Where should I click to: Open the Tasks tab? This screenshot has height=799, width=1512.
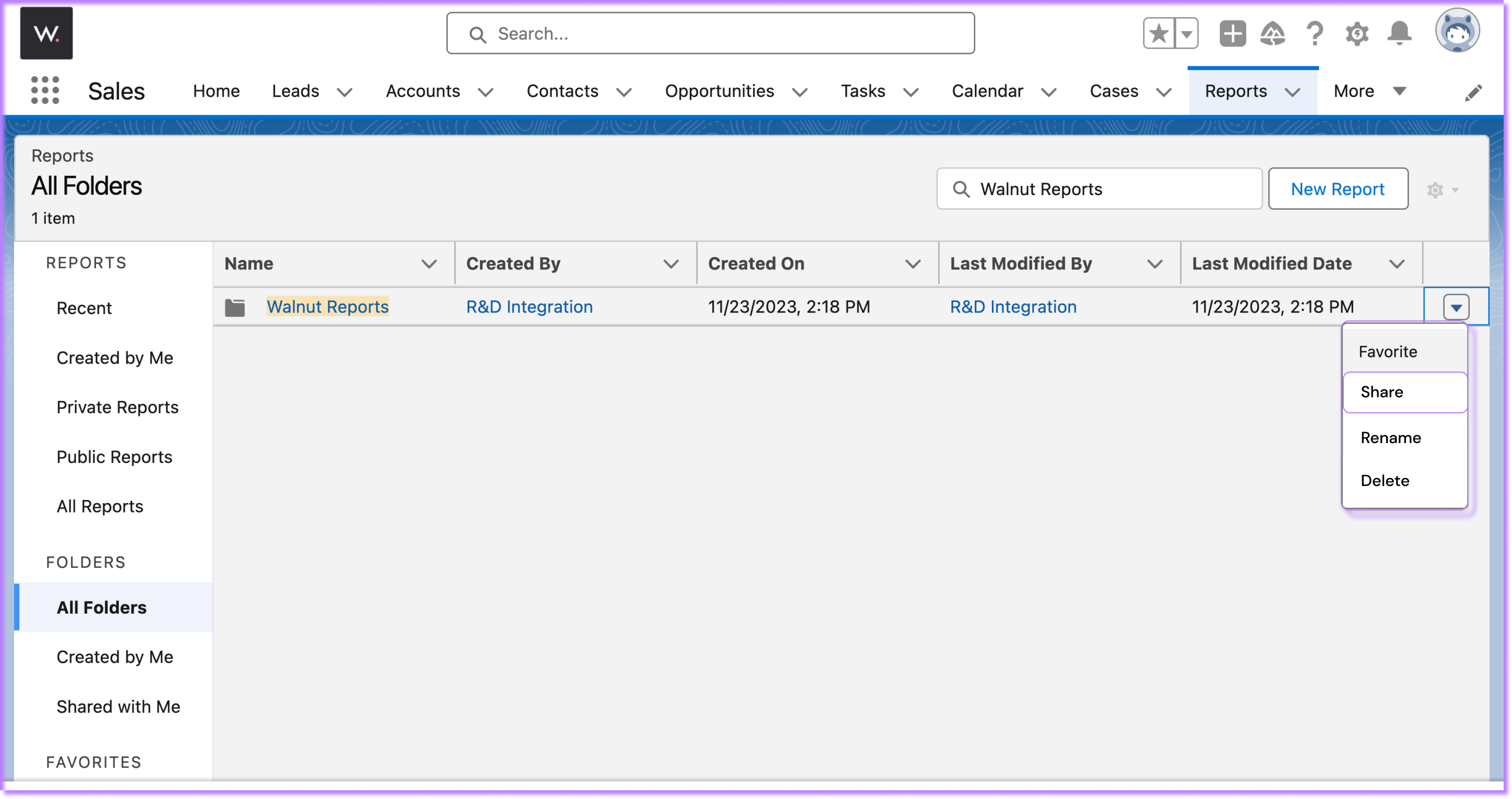(863, 91)
